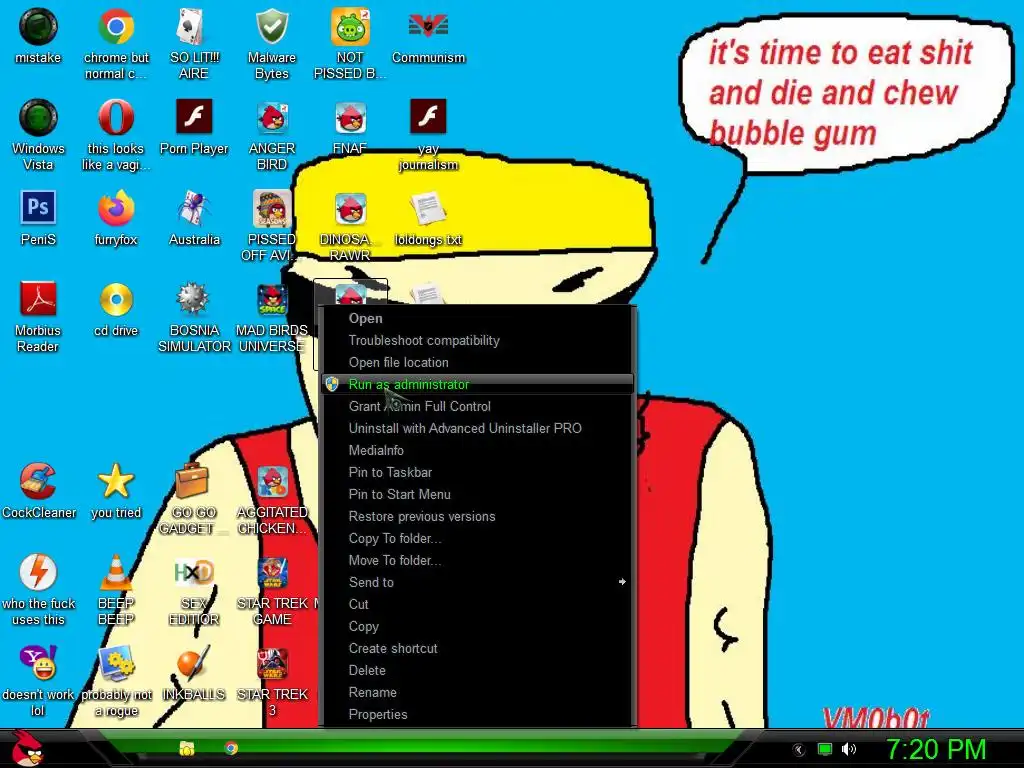Open the Chrome icon on the taskbar
This screenshot has height=768, width=1024.
(231, 748)
